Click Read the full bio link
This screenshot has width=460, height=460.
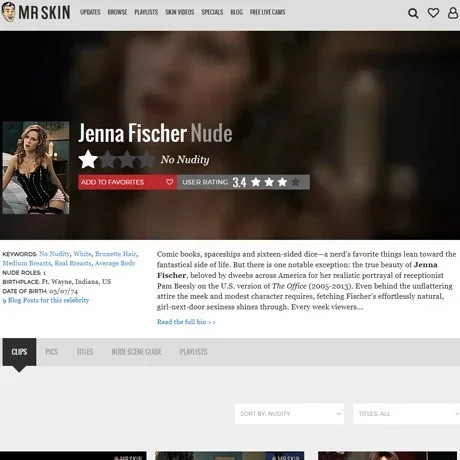[x=186, y=322]
